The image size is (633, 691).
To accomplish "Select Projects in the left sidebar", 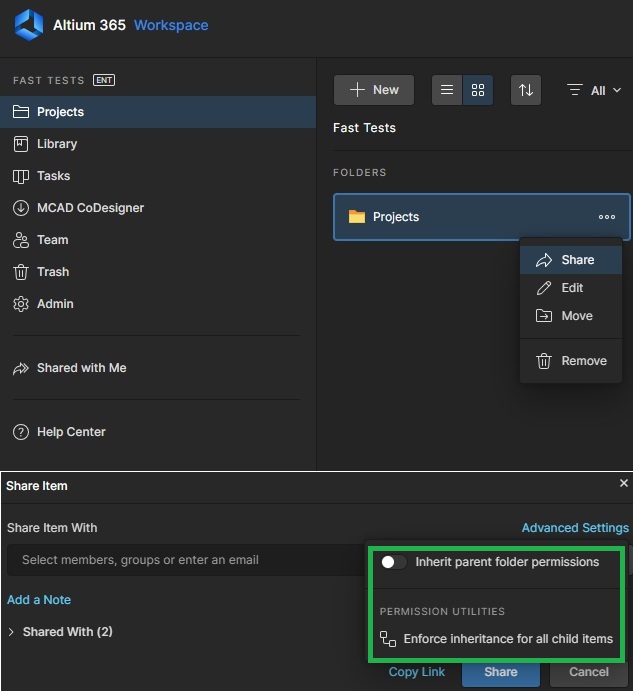I will [x=158, y=112].
